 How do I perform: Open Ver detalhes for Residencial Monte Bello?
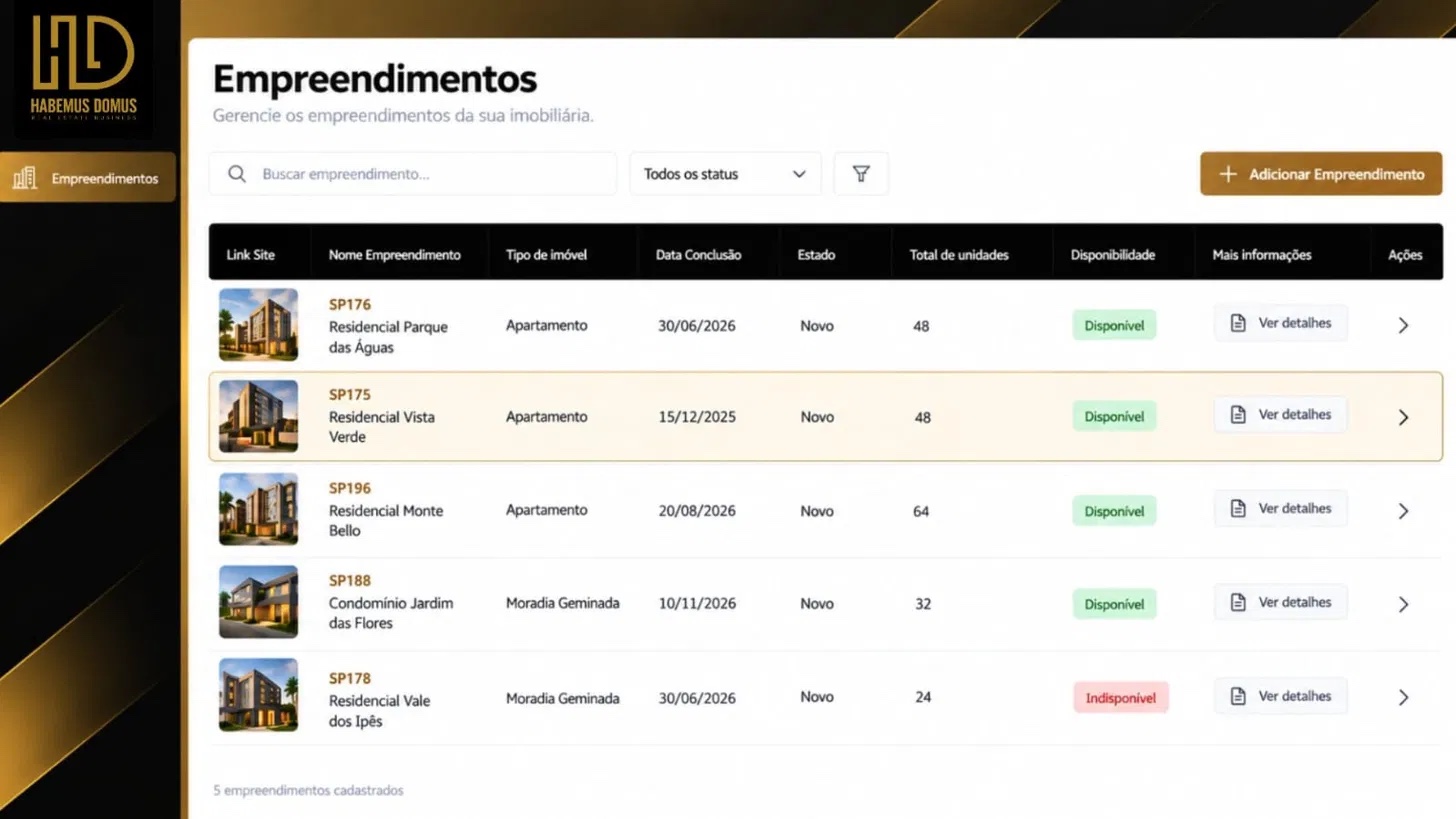(1281, 508)
